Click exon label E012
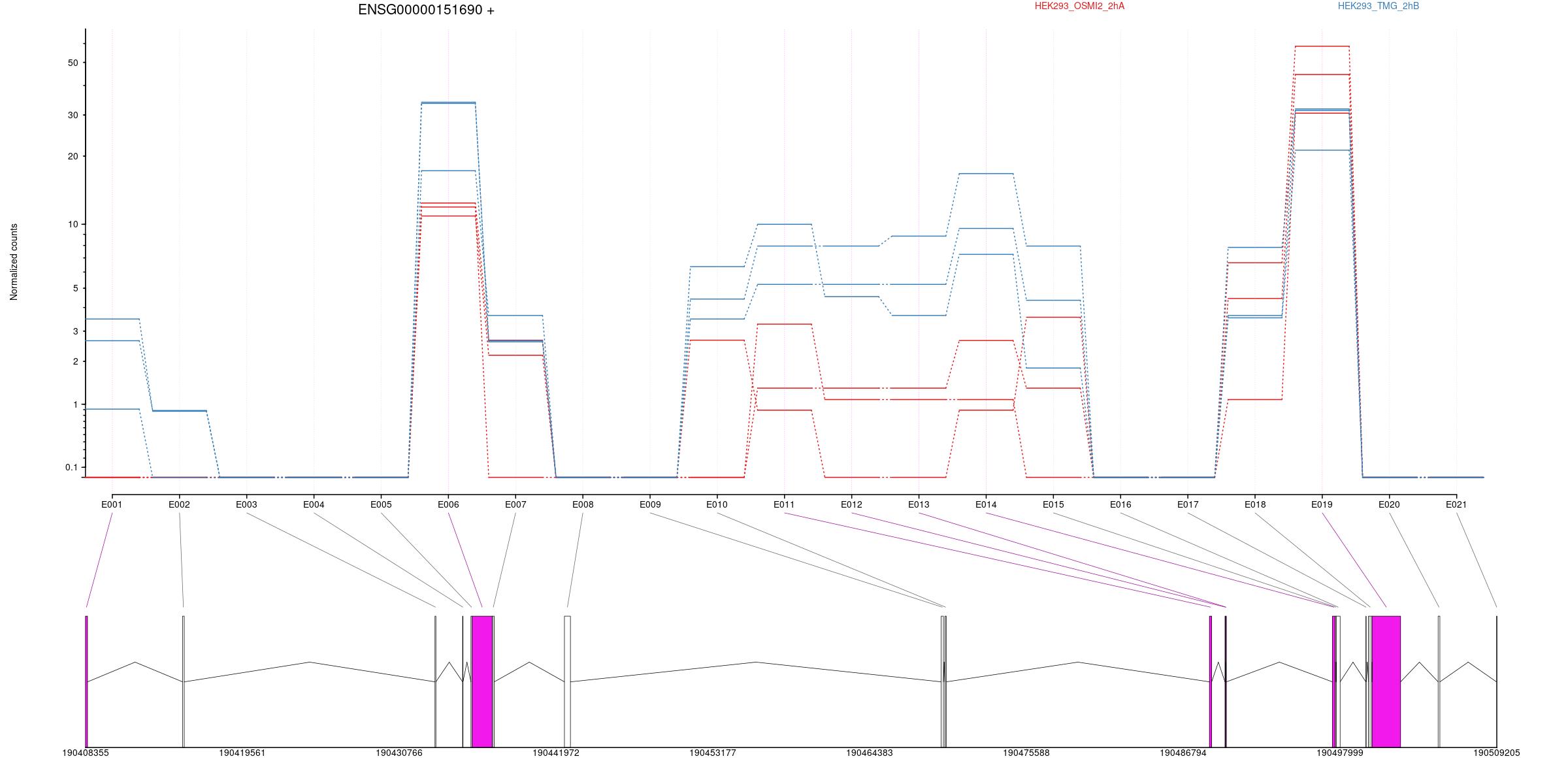 point(851,504)
